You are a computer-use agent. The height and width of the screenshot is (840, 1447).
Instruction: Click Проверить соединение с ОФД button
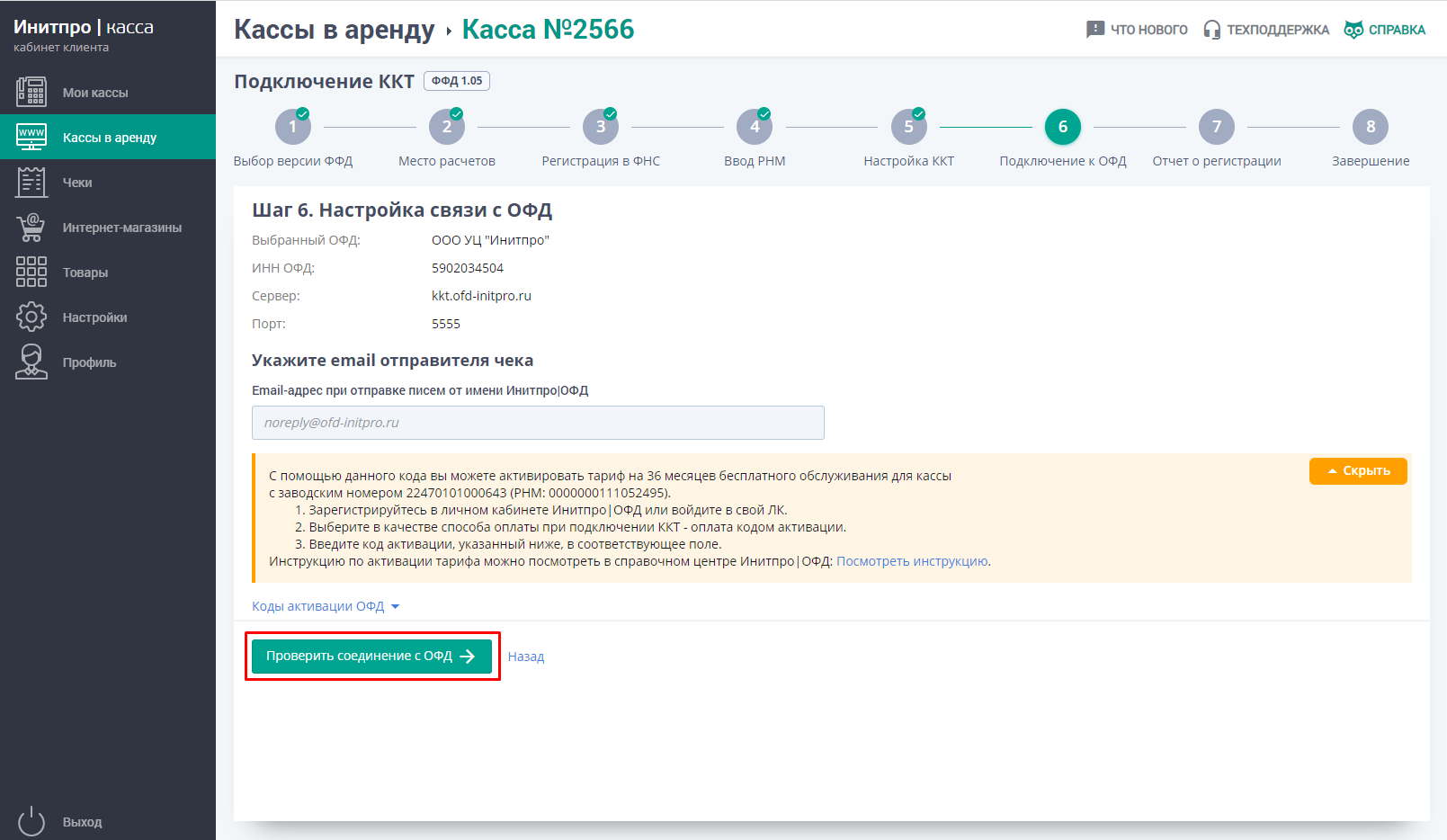point(371,657)
